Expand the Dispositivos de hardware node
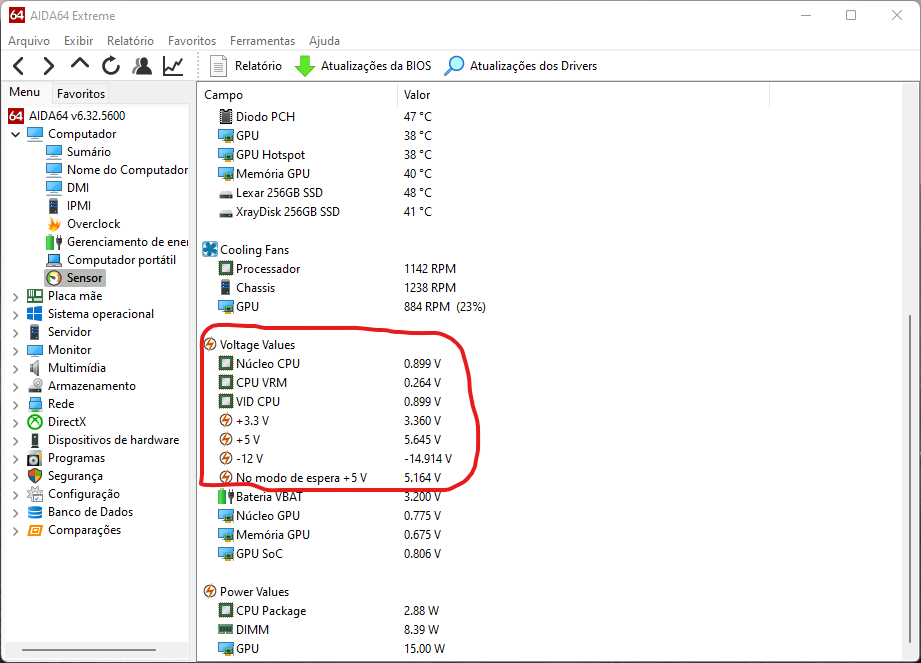 15,440
